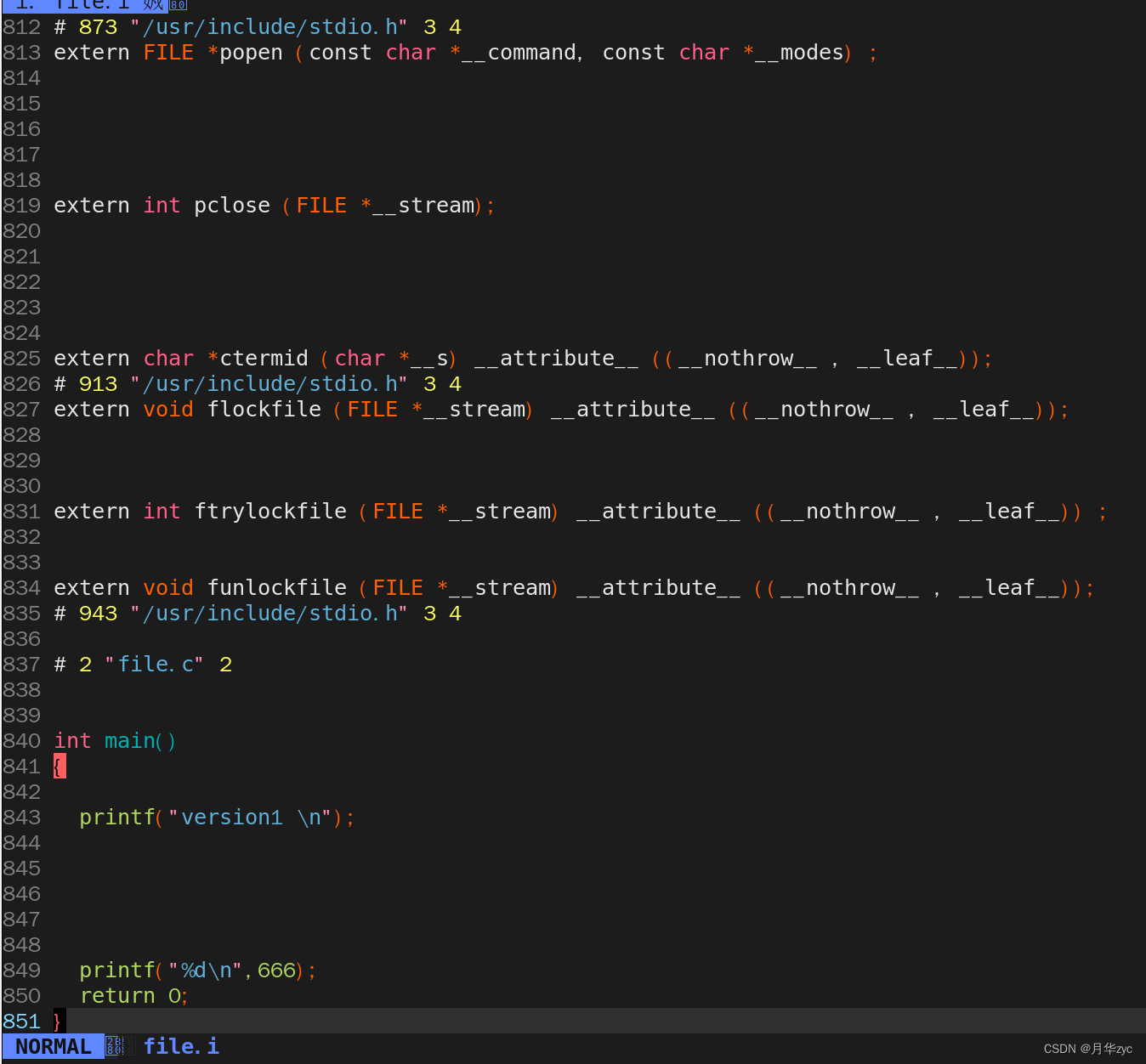The height and width of the screenshot is (1064, 1146).
Task: Click the int keyword before main
Action: (x=72, y=741)
